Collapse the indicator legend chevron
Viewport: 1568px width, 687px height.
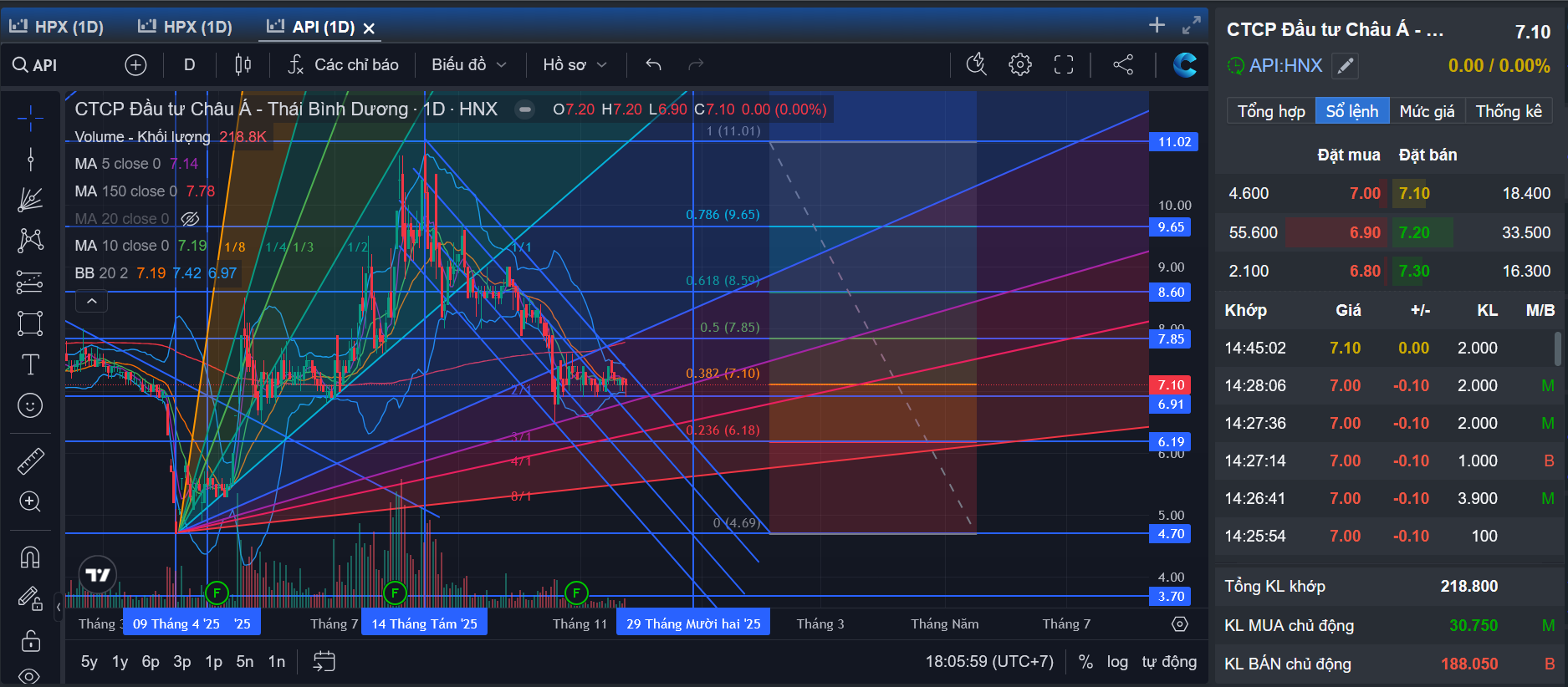pyautogui.click(x=92, y=301)
